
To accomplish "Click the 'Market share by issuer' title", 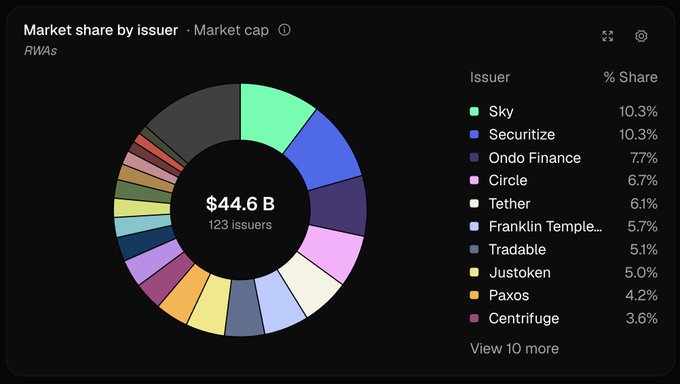I will (x=101, y=30).
